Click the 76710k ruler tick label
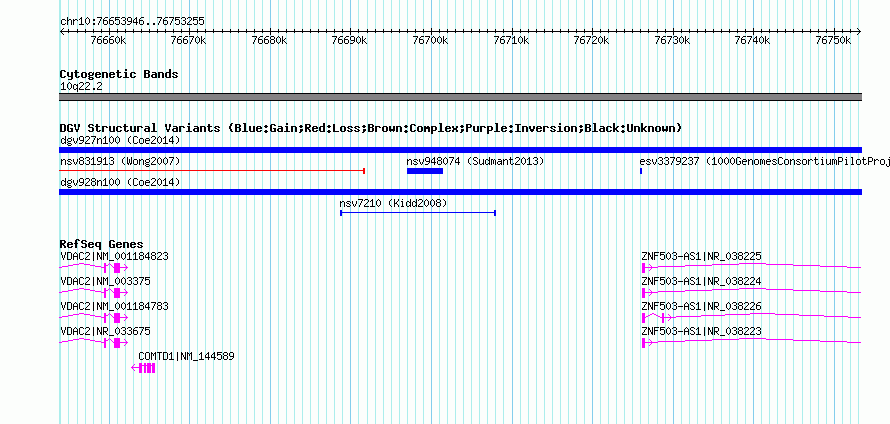Image resolution: width=890 pixels, height=424 pixels. click(x=511, y=40)
